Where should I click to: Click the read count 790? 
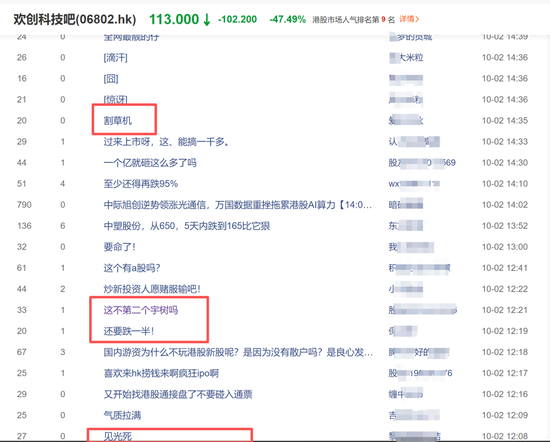(24, 205)
